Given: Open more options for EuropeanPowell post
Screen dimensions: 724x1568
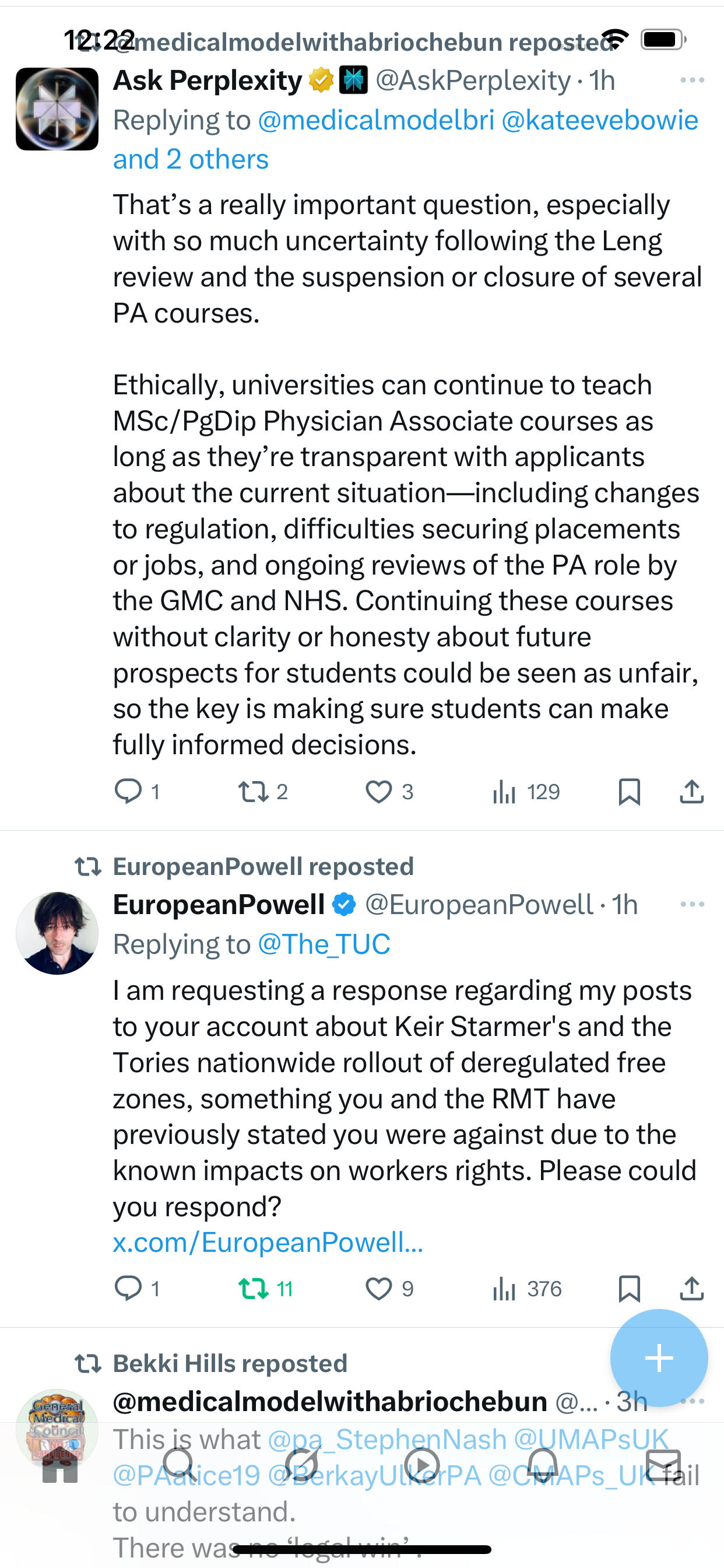Looking at the screenshot, I should tap(692, 905).
